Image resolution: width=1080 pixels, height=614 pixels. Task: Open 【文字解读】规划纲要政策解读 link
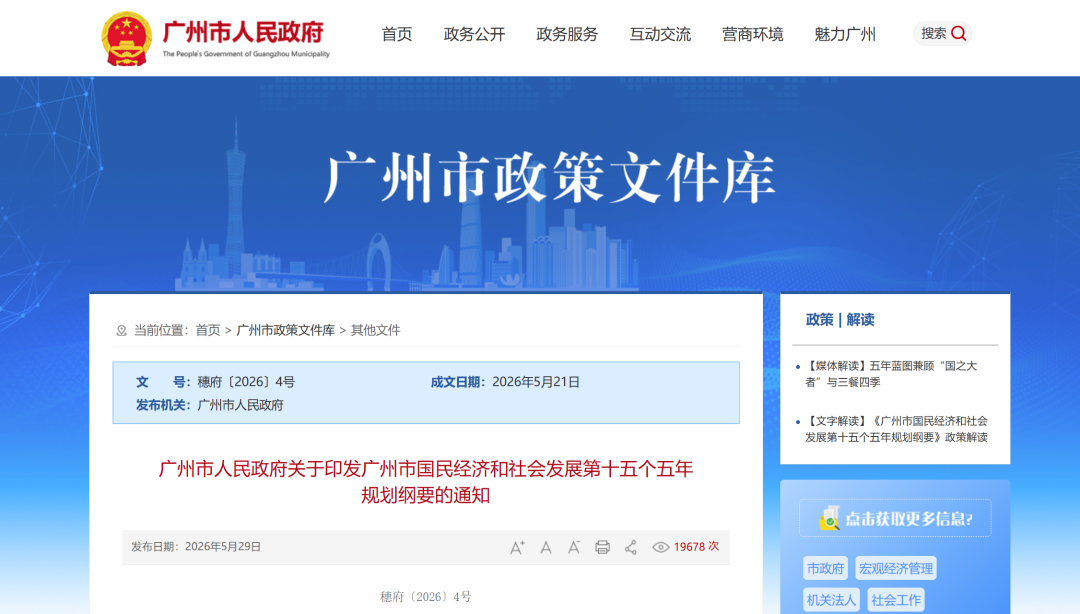tap(896, 429)
